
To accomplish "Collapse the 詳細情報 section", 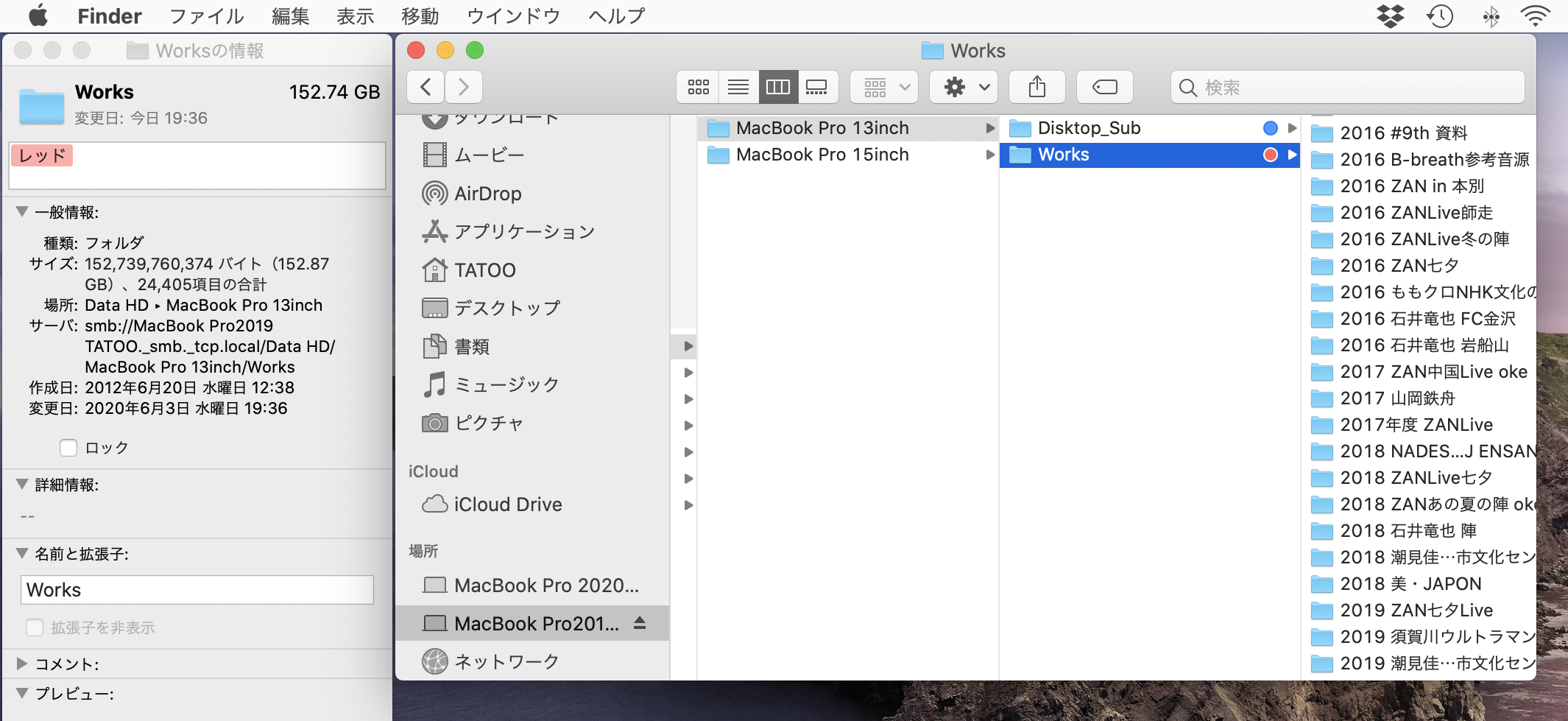I will click(x=22, y=485).
